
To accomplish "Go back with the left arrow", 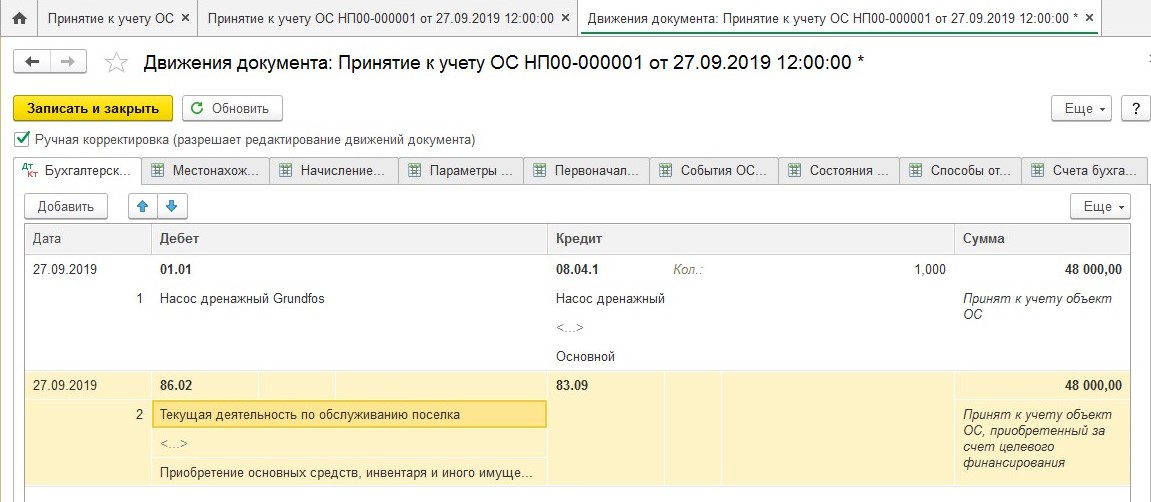I will point(32,62).
